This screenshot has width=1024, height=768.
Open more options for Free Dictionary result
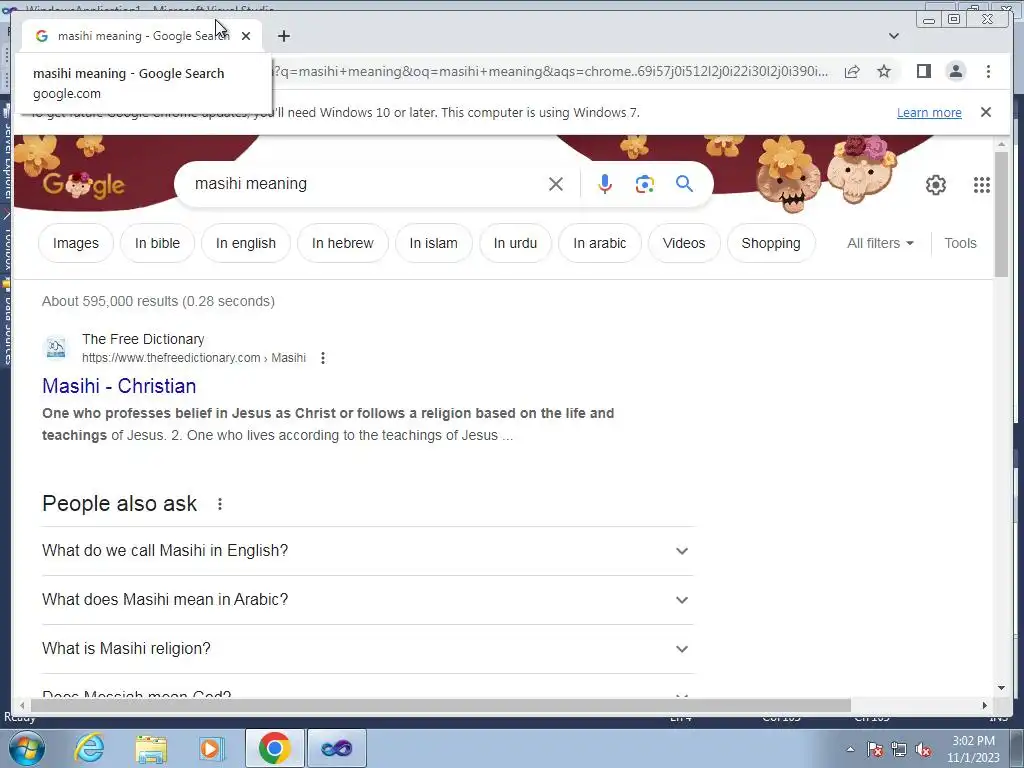(323, 358)
